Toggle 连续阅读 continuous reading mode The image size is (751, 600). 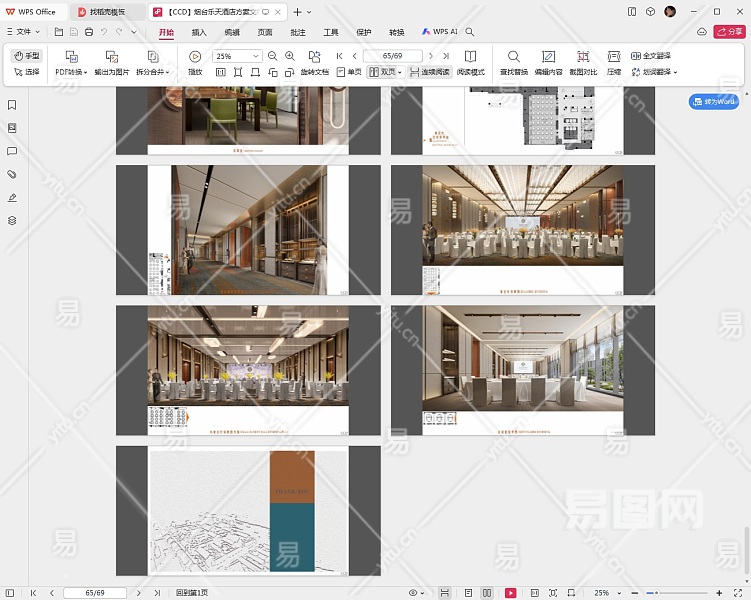click(x=429, y=72)
